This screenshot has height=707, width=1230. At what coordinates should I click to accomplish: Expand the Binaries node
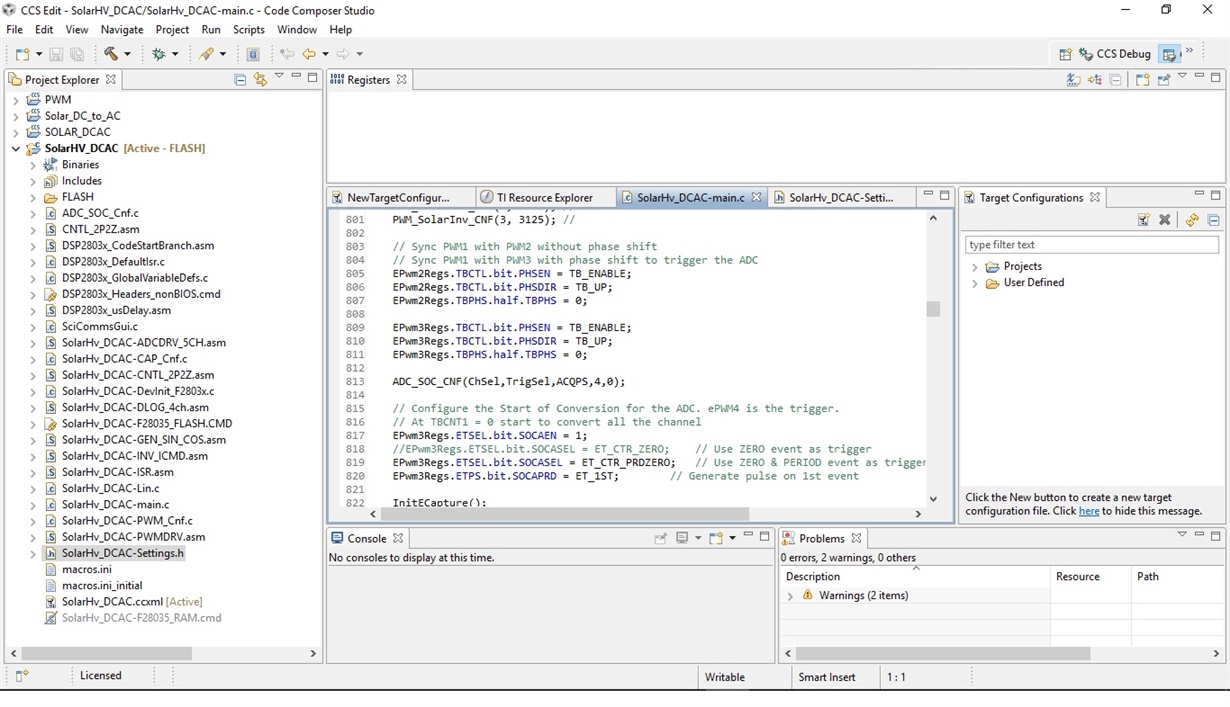[x=33, y=165]
